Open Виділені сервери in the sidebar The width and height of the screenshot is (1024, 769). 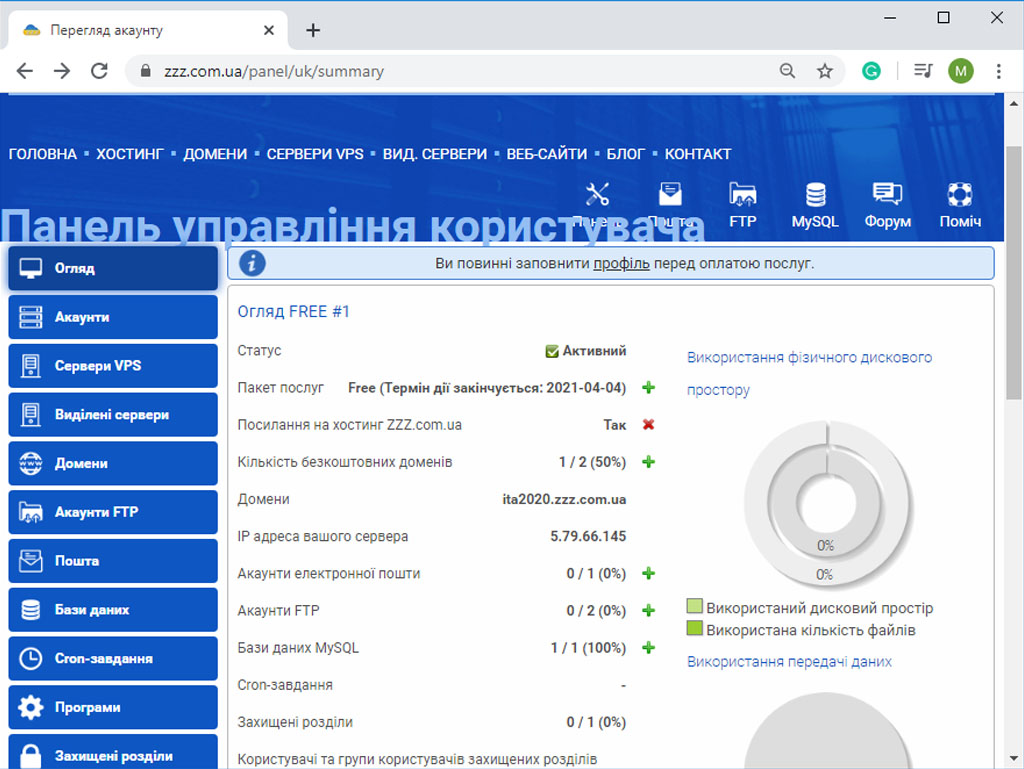pos(113,415)
